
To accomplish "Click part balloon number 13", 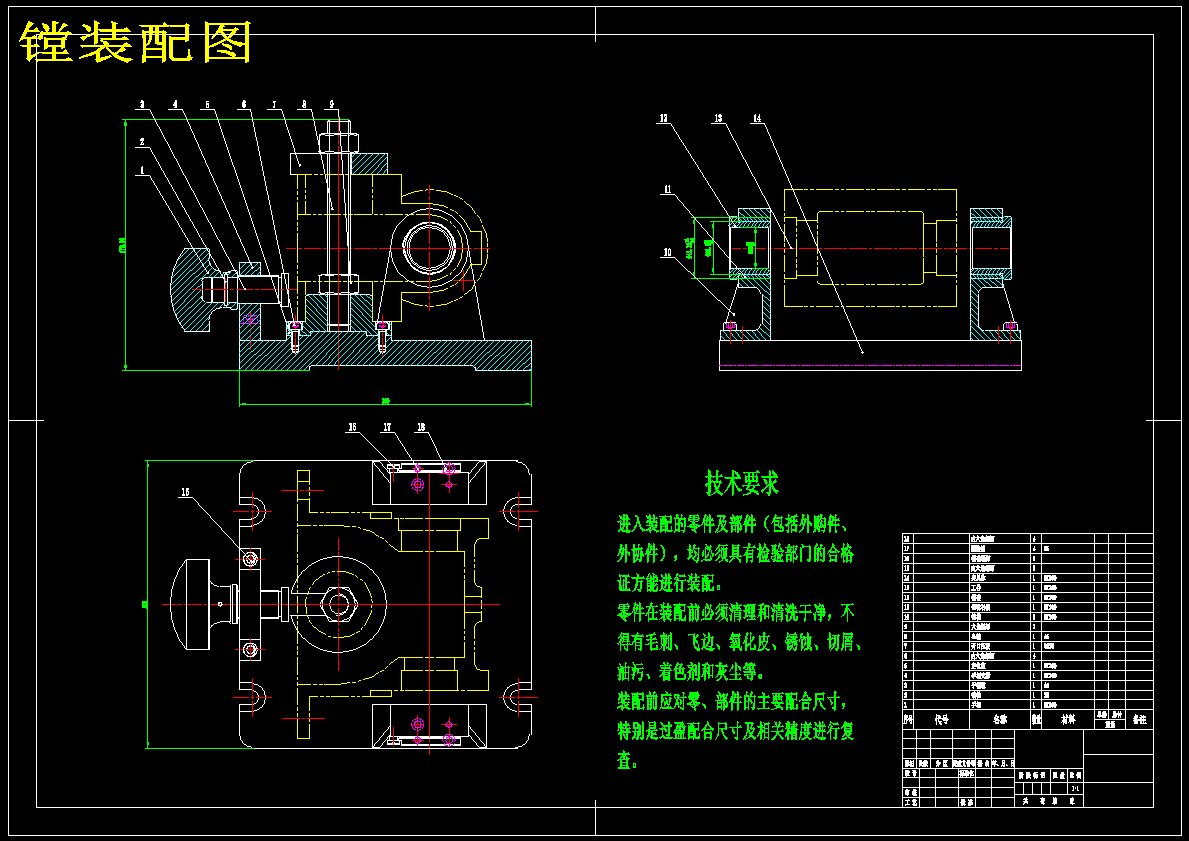I will [717, 118].
